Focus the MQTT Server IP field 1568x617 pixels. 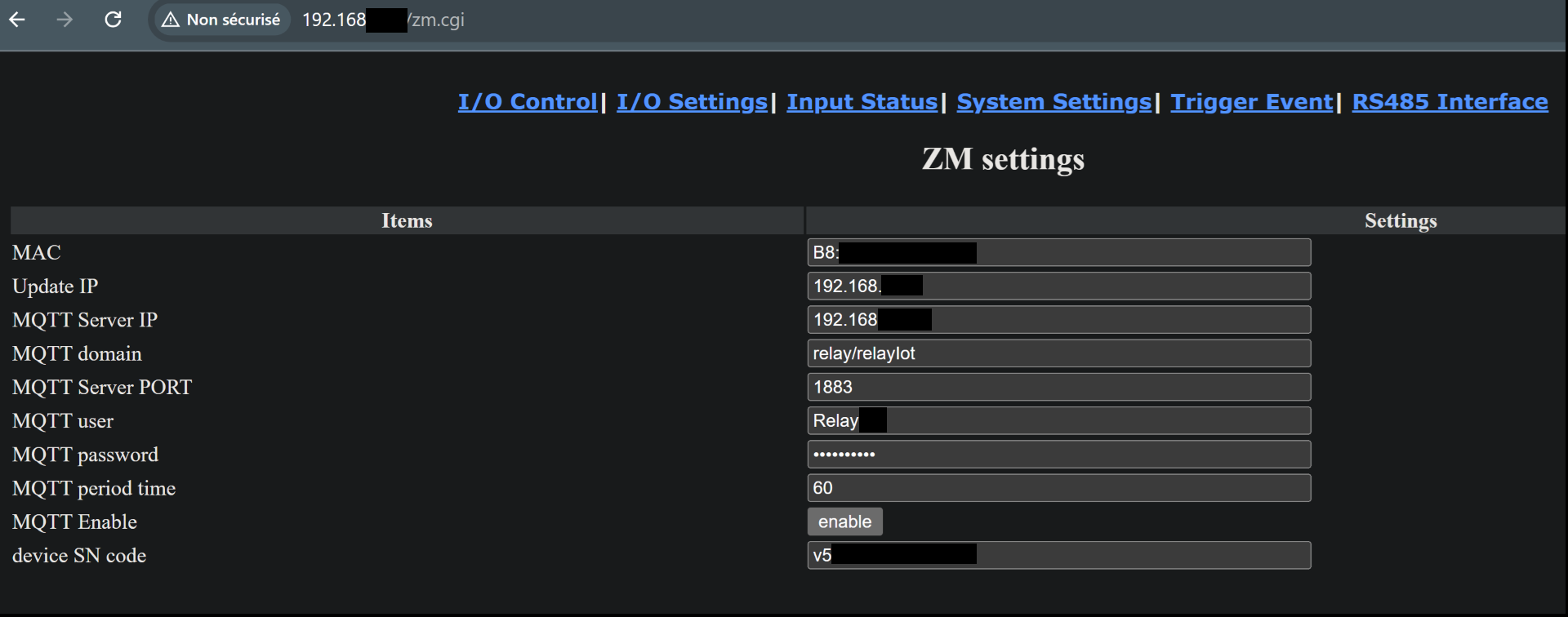click(1059, 320)
